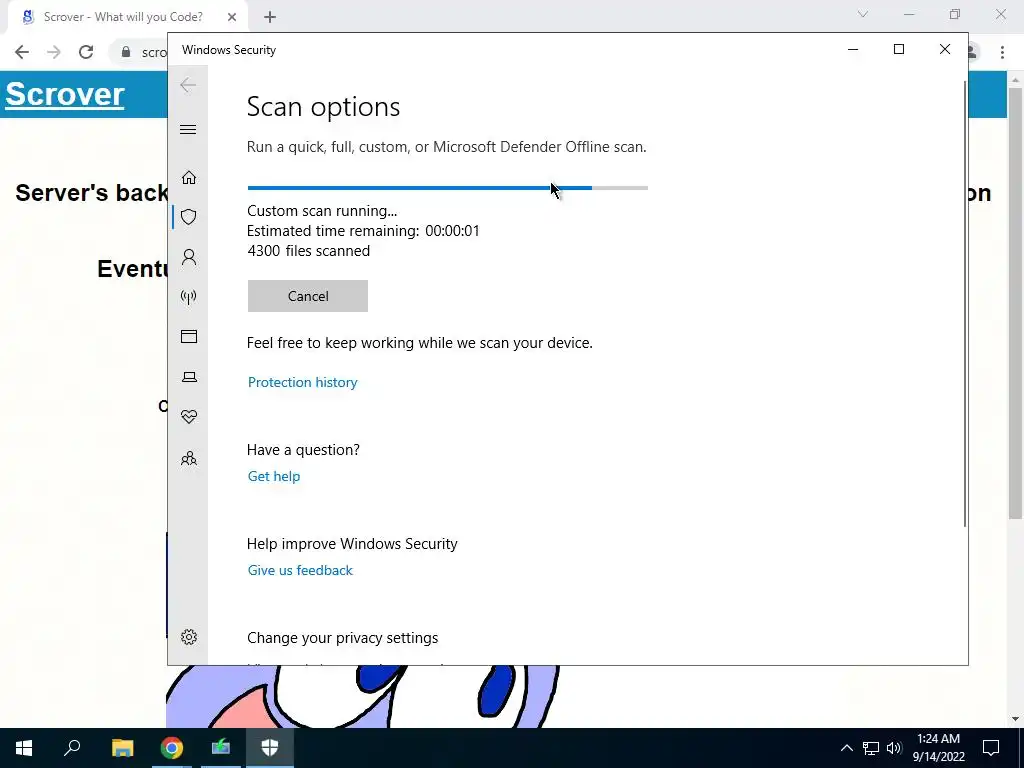The width and height of the screenshot is (1024, 768).
Task: Open Windows Start menu
Action: tap(24, 748)
